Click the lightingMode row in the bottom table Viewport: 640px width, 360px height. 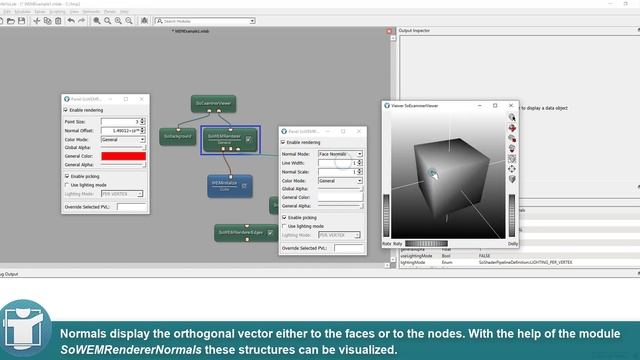(519, 262)
